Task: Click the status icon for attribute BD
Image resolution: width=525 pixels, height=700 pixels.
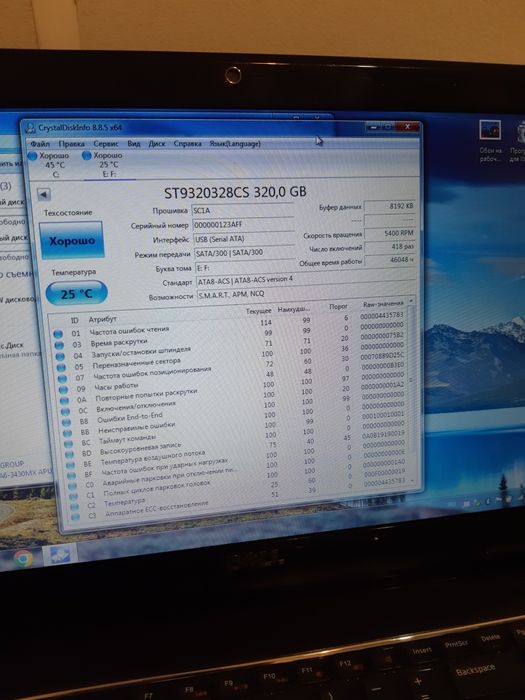Action: coord(70,454)
